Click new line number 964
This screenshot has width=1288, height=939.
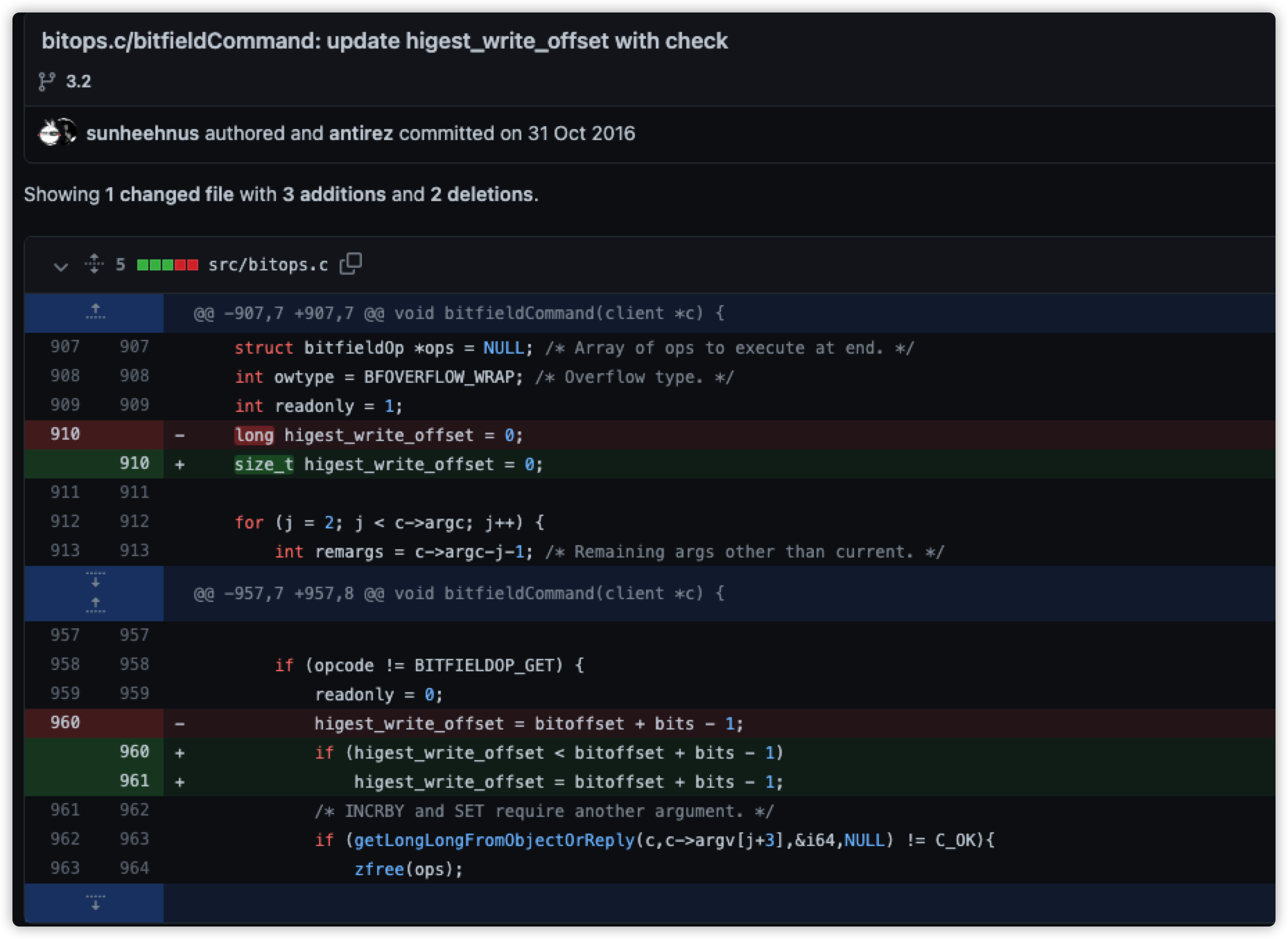coord(134,868)
